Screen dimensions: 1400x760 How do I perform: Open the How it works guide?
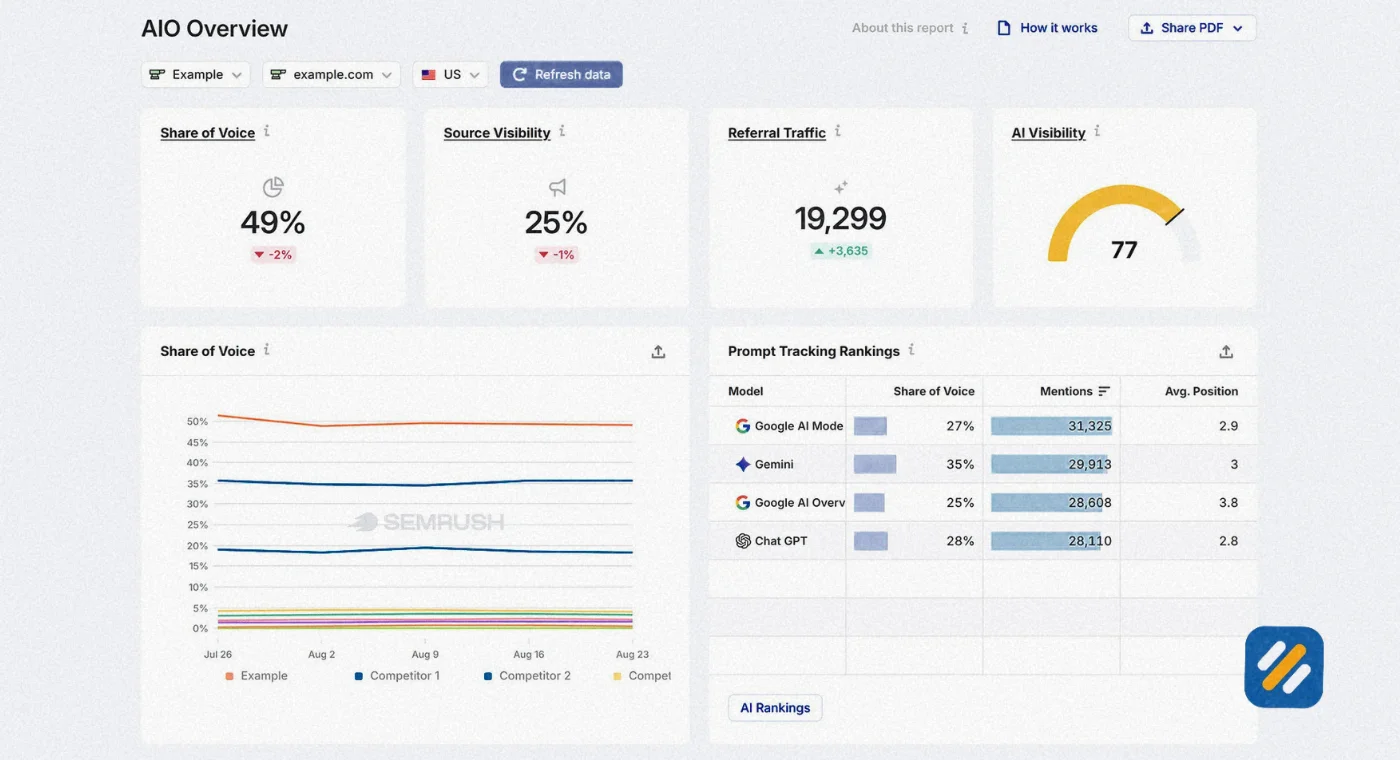(x=1047, y=28)
